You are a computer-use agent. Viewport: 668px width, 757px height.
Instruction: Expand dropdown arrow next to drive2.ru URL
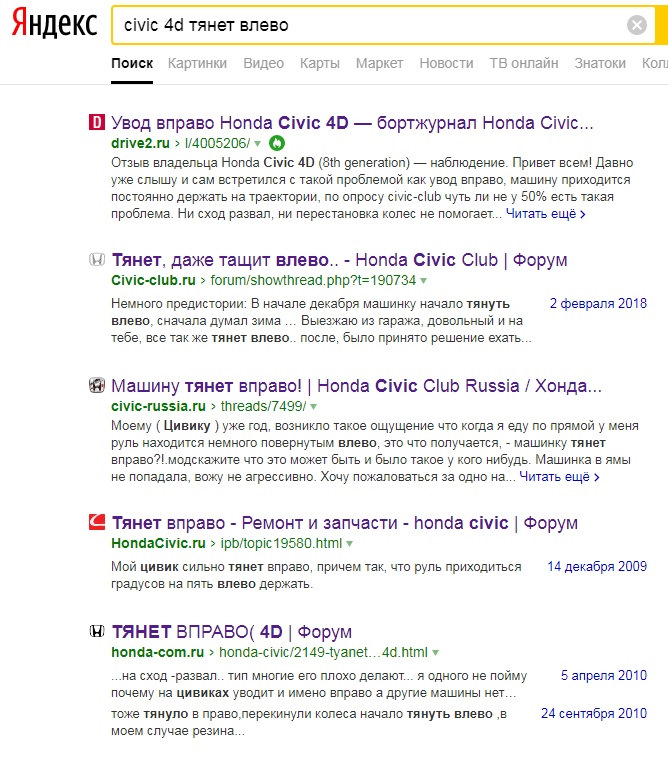258,144
